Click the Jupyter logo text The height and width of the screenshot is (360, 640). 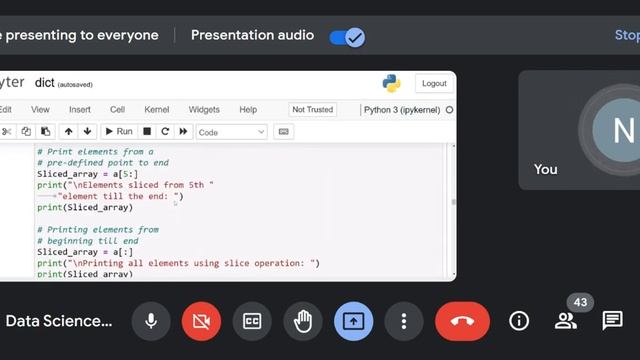click(12, 82)
